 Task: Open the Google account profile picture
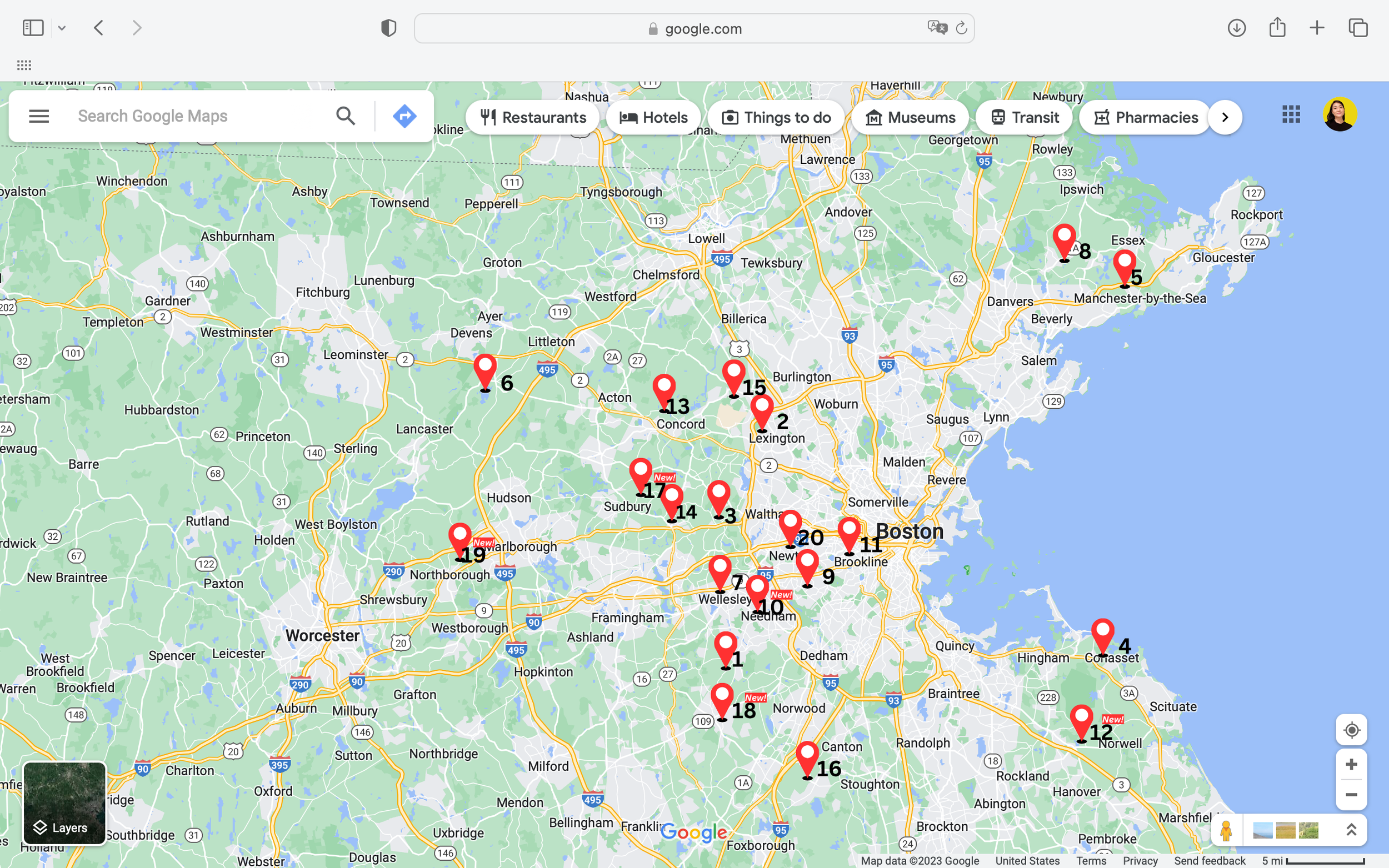pyautogui.click(x=1340, y=114)
